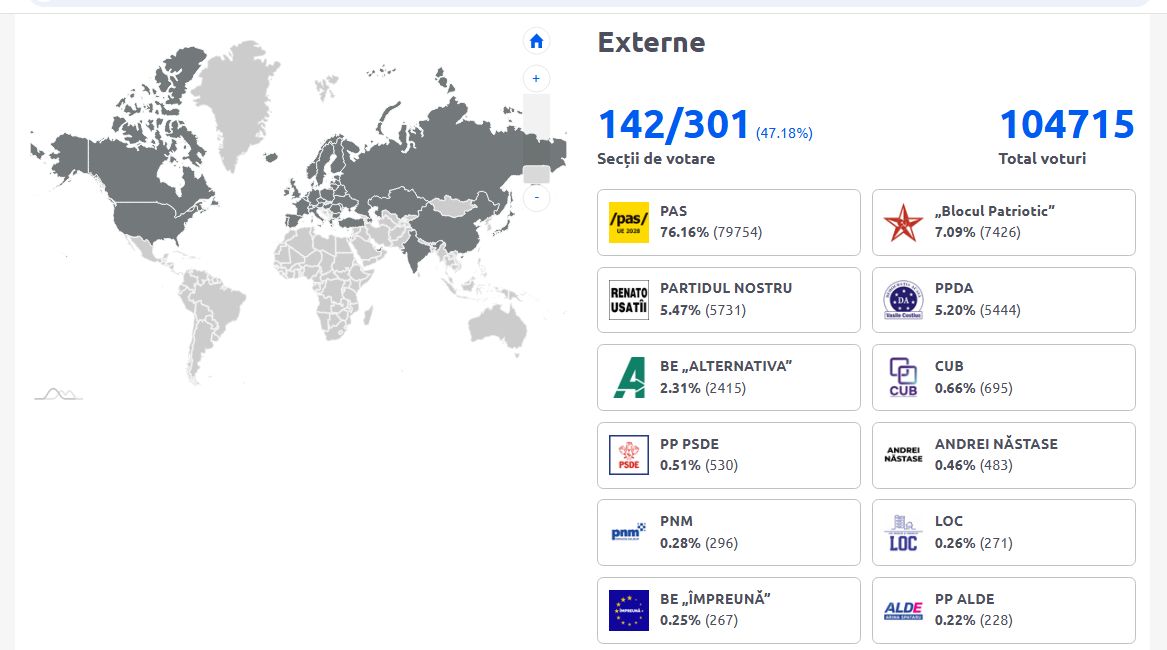Click the CUB party logo

903,377
